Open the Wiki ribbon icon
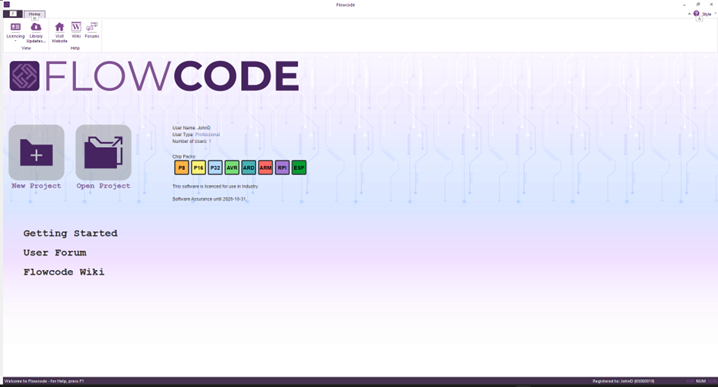Image resolution: width=718 pixels, height=387 pixels. point(76,27)
